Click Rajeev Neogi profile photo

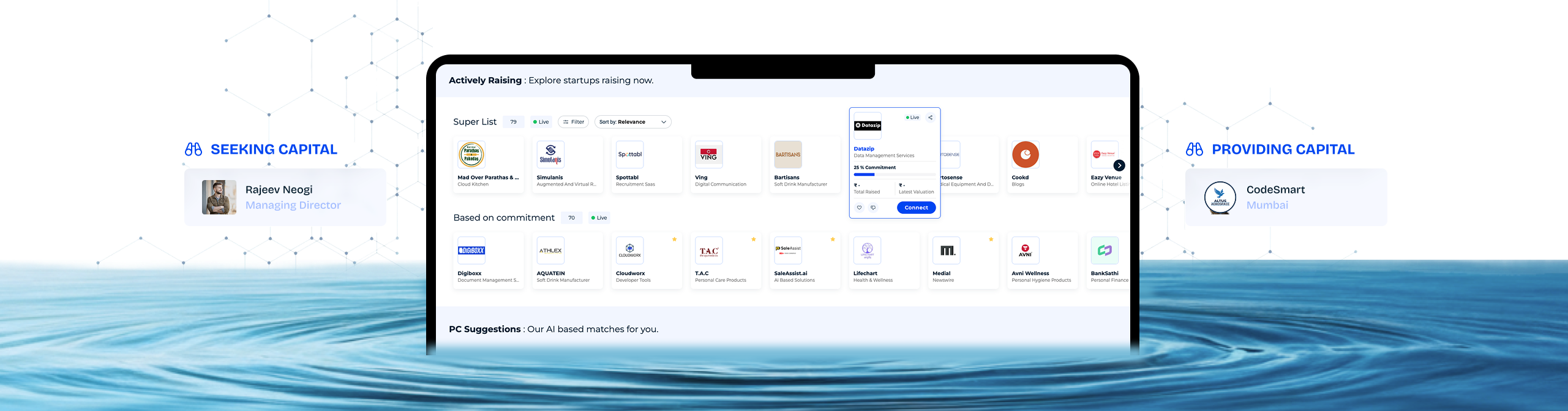point(219,197)
